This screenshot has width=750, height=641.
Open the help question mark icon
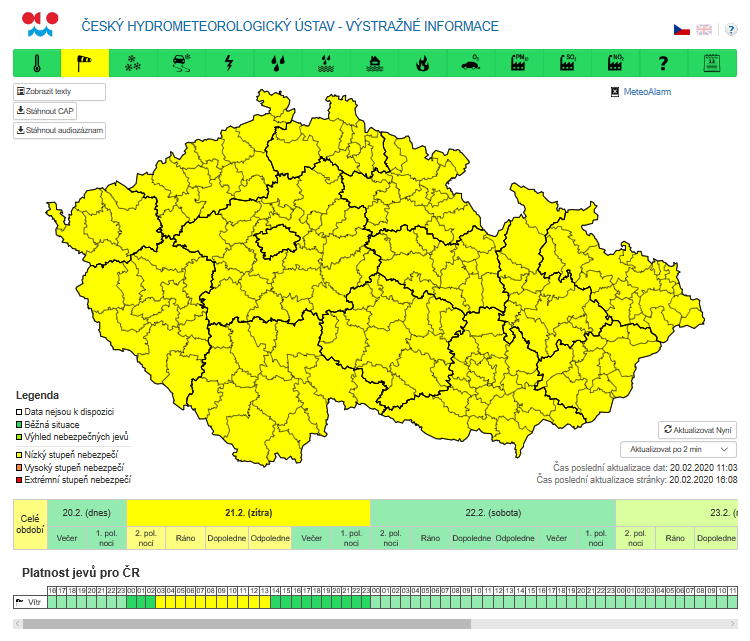point(731,30)
